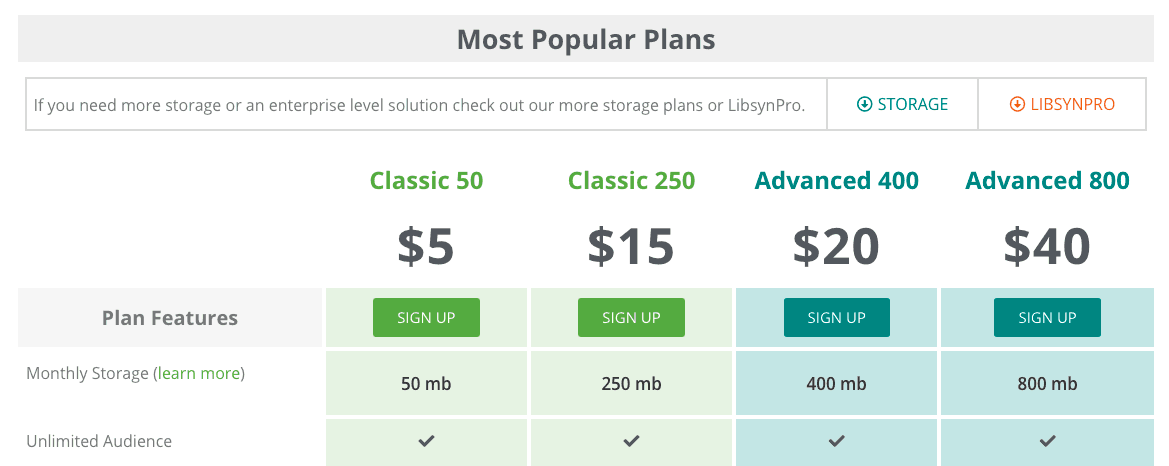This screenshot has width=1169, height=466.
Task: Sign up for the Advanced 800 plan
Action: [x=1047, y=318]
